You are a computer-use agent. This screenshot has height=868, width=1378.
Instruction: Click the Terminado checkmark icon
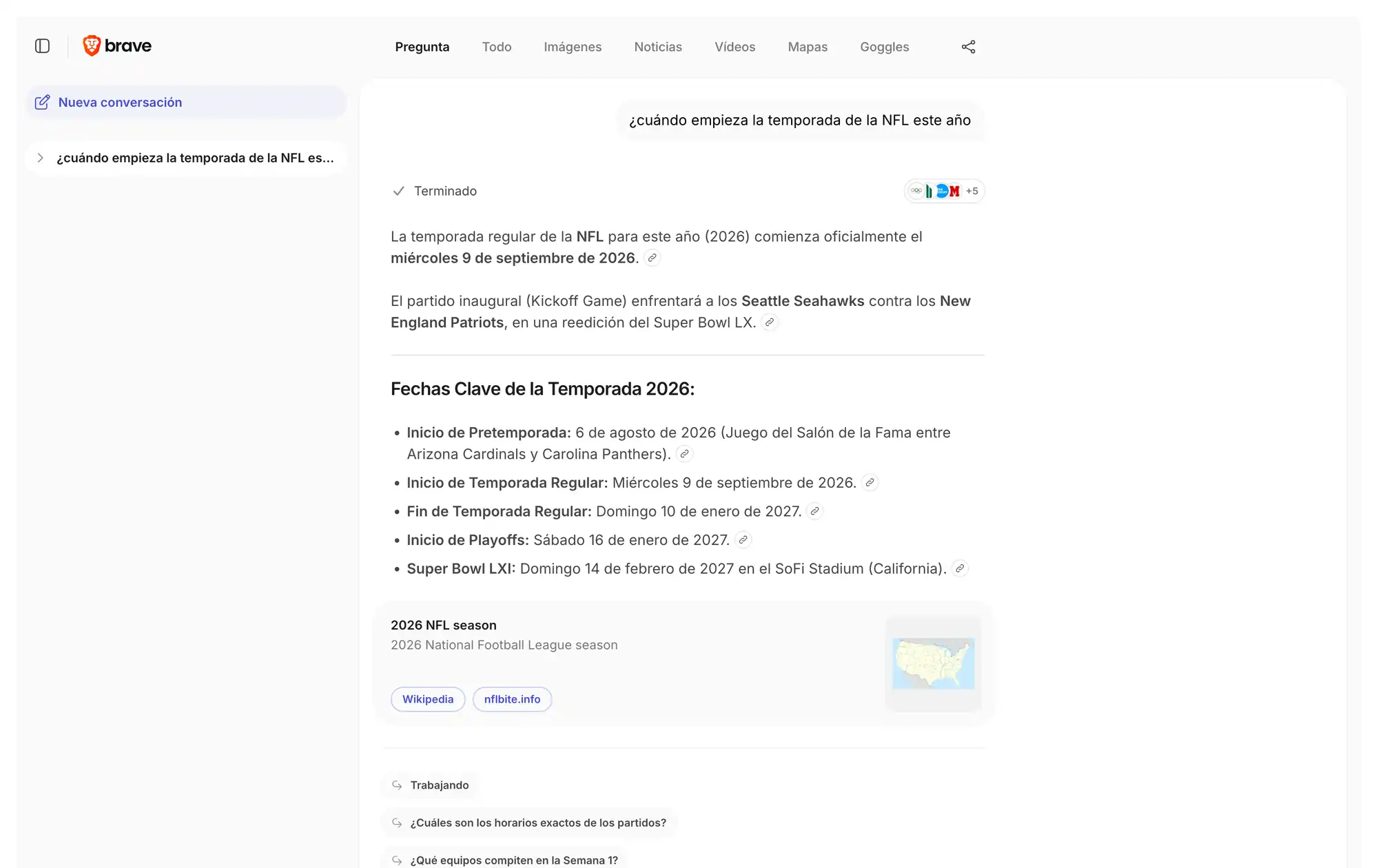tap(398, 191)
